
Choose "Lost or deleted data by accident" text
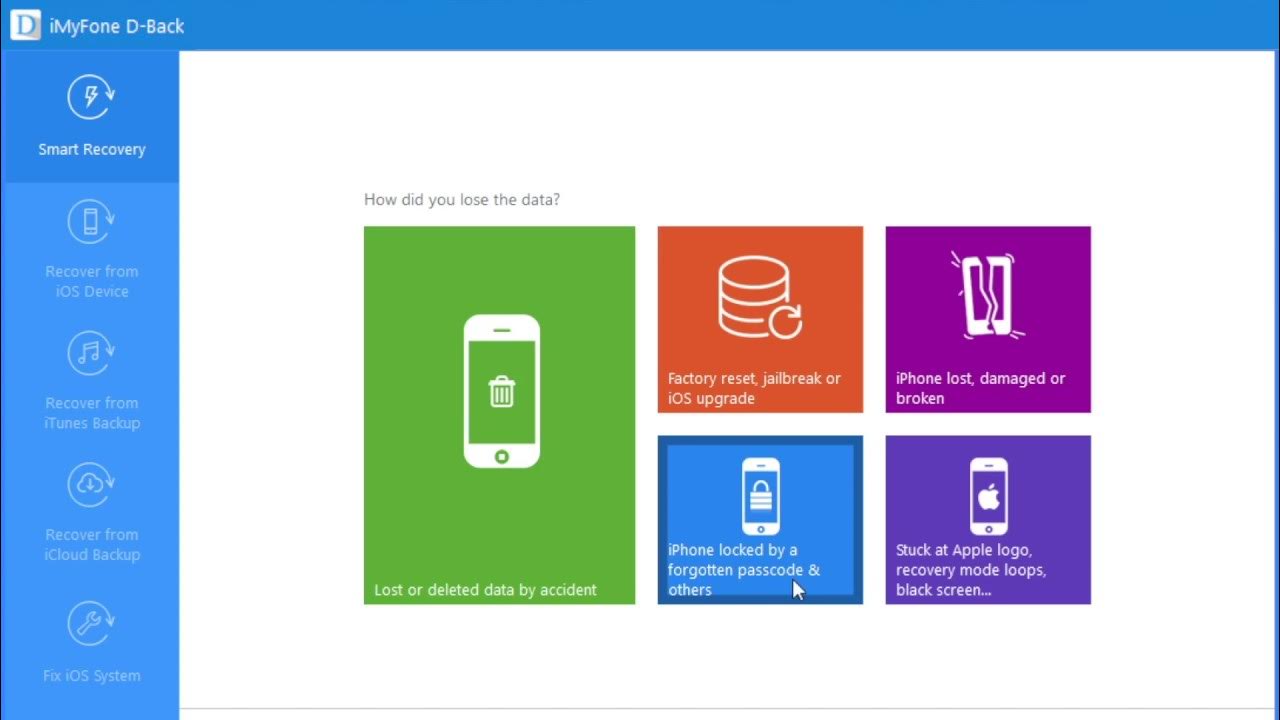coord(485,590)
